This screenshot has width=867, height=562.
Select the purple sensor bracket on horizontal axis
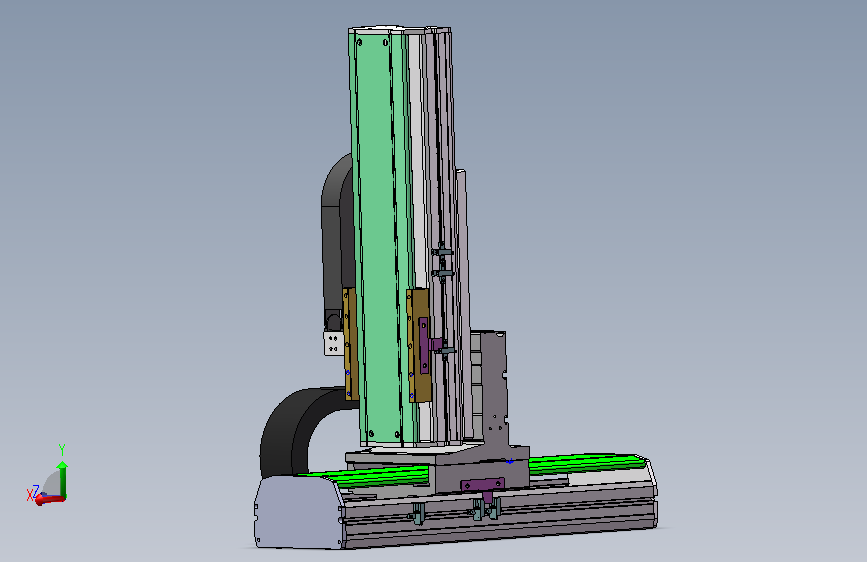point(483,486)
